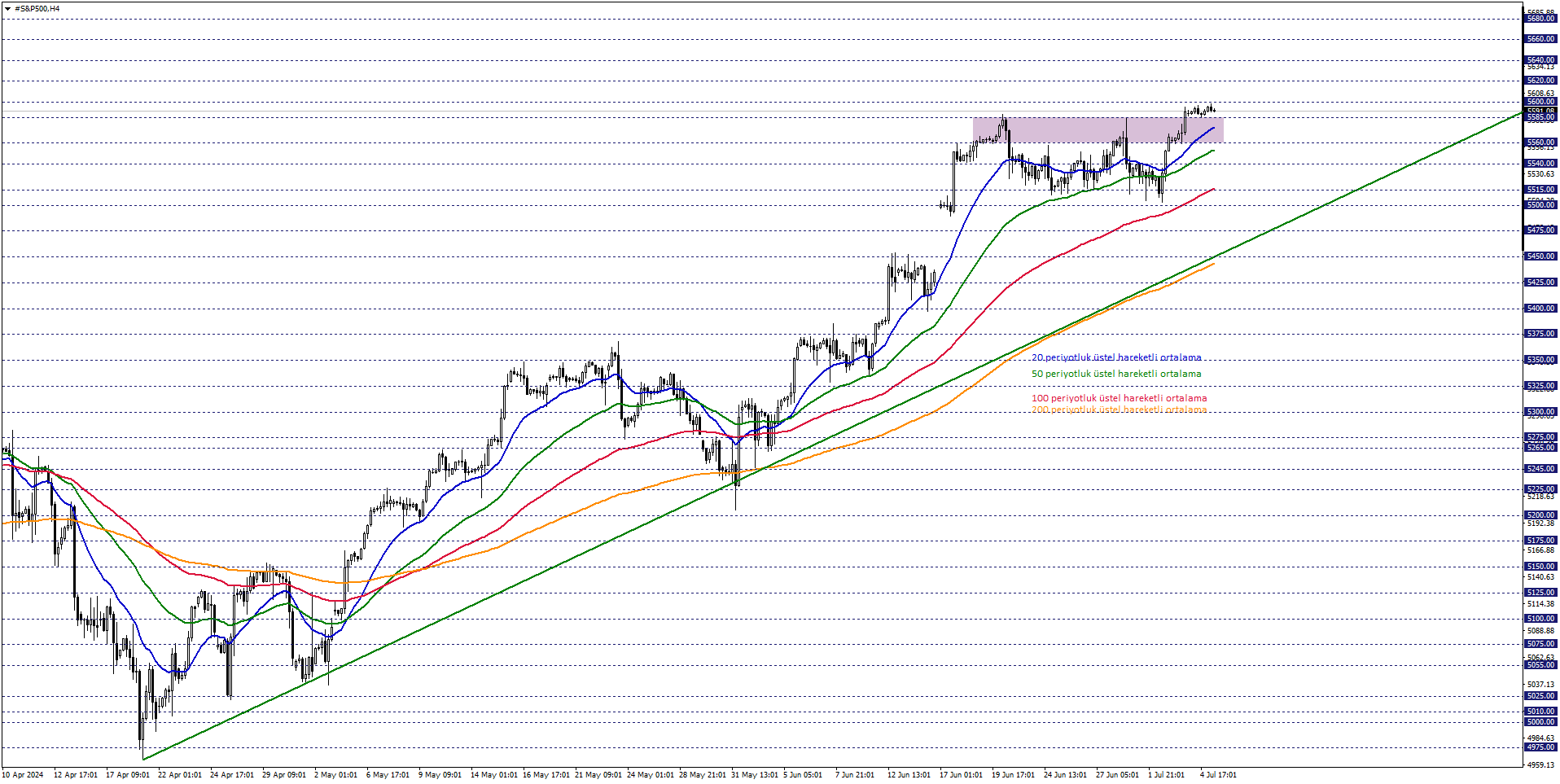Click the 5075.00 price level label
1560x784 pixels.
[1540, 644]
